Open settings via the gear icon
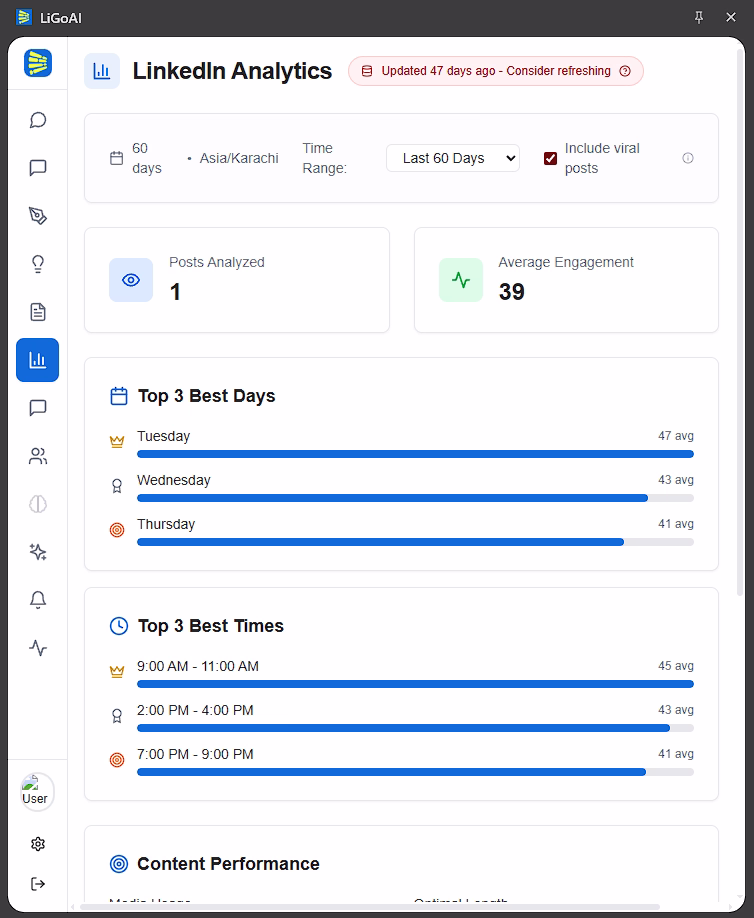Image resolution: width=754 pixels, height=918 pixels. [38, 844]
